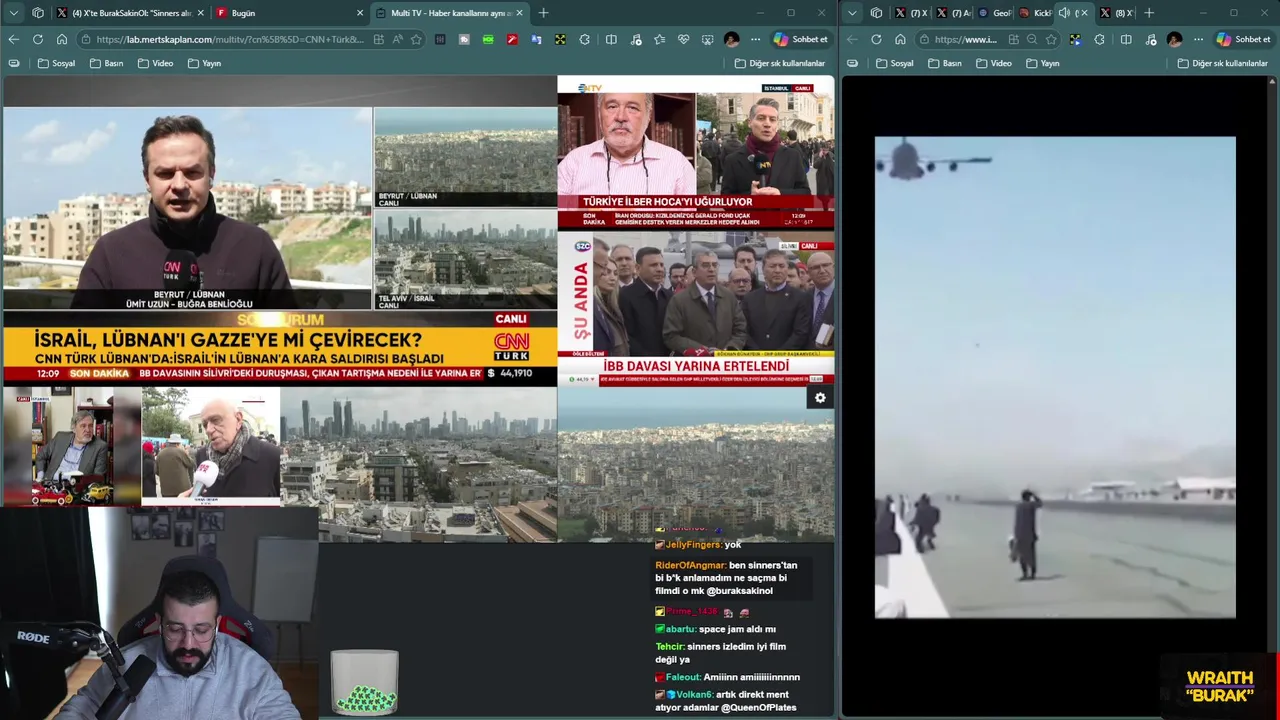Go to home in the right browser window
The width and height of the screenshot is (1280, 720).
point(900,39)
